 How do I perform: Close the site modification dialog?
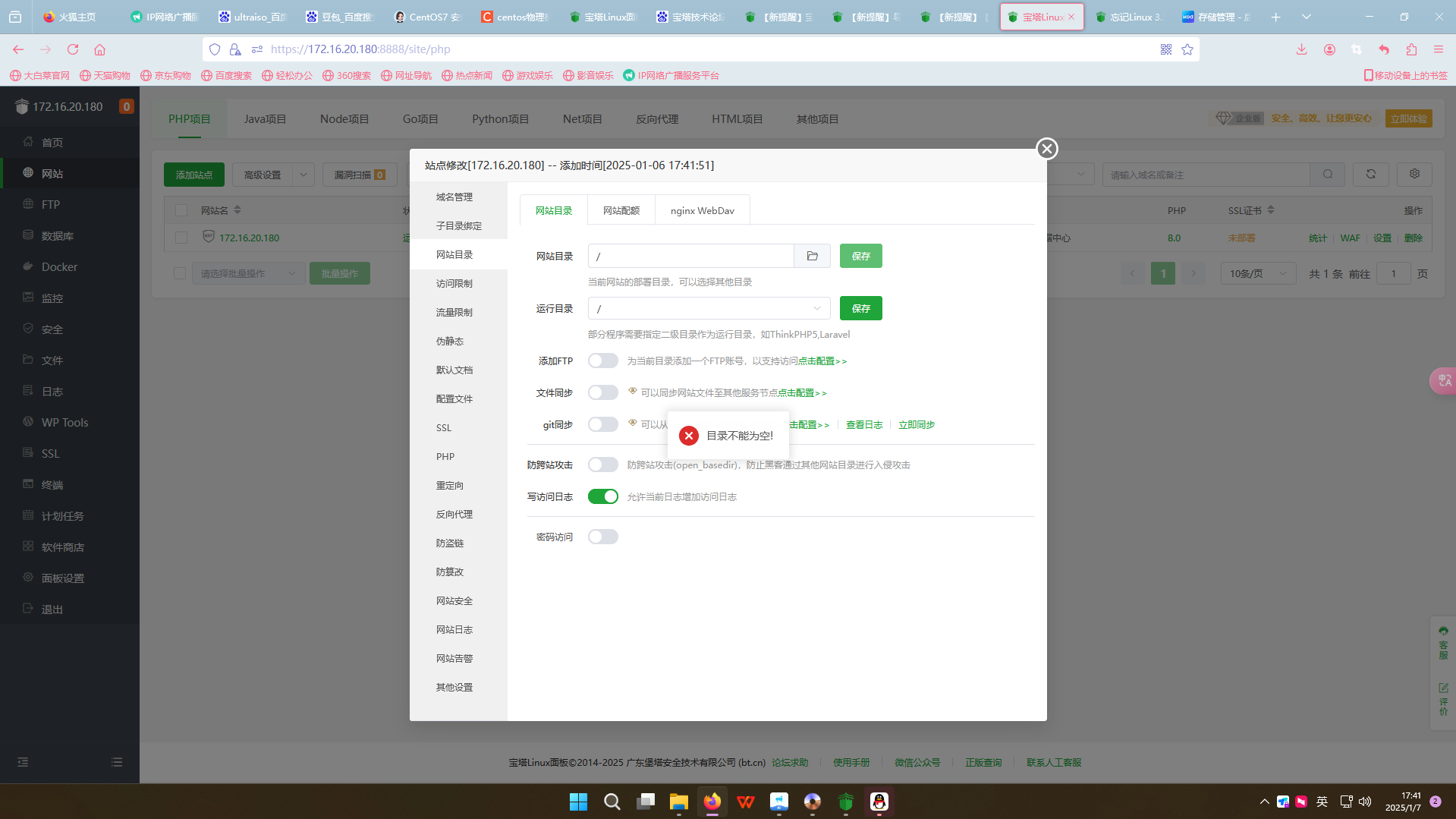point(1047,149)
